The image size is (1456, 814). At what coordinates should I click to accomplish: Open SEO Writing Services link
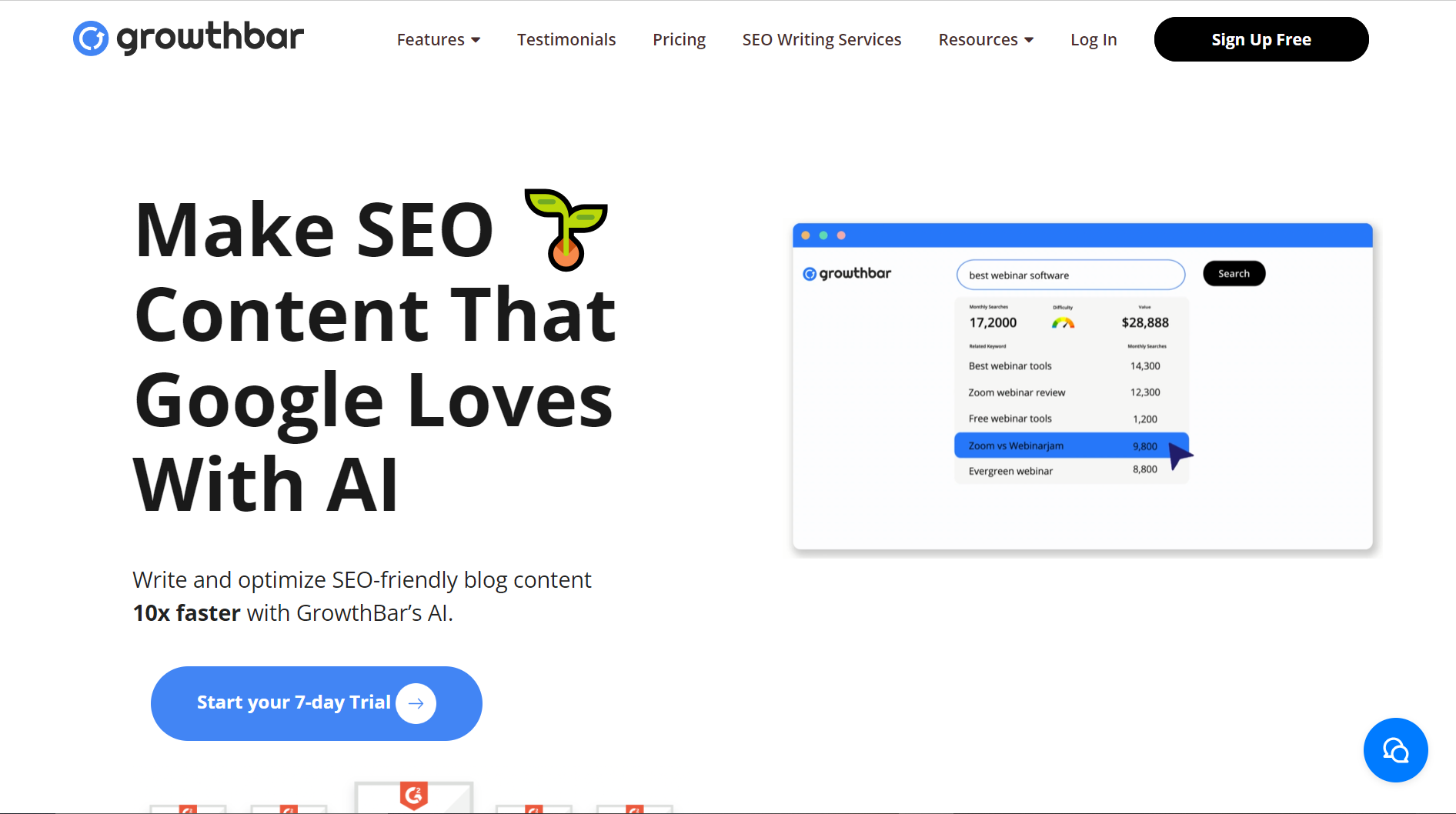pyautogui.click(x=822, y=39)
